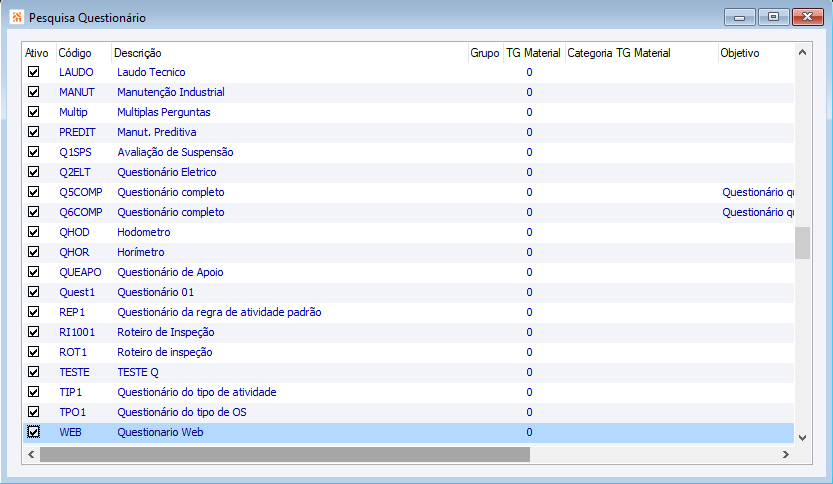The image size is (833, 484).
Task: Click the vertical scrollbar down arrow
Action: pos(803,438)
